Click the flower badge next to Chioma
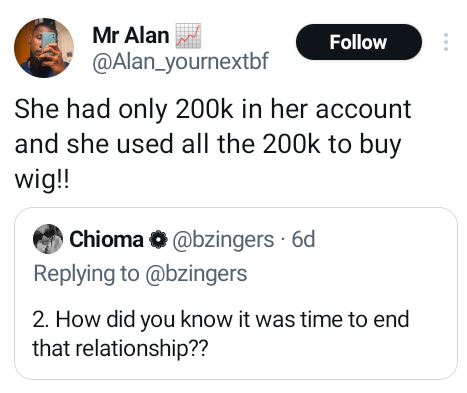The image size is (467, 393). pos(158,240)
